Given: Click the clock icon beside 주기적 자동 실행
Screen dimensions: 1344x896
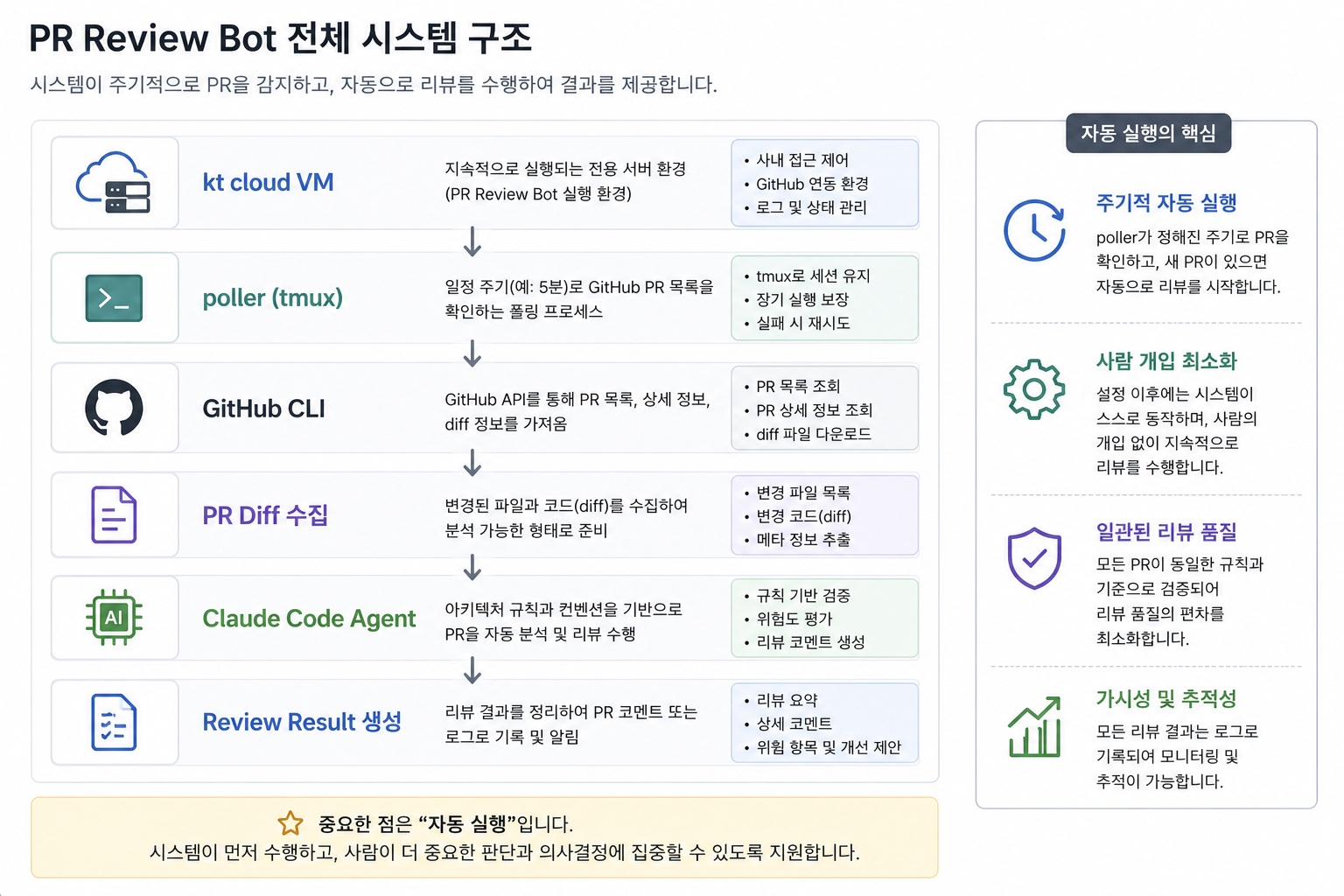Looking at the screenshot, I should [x=1034, y=230].
